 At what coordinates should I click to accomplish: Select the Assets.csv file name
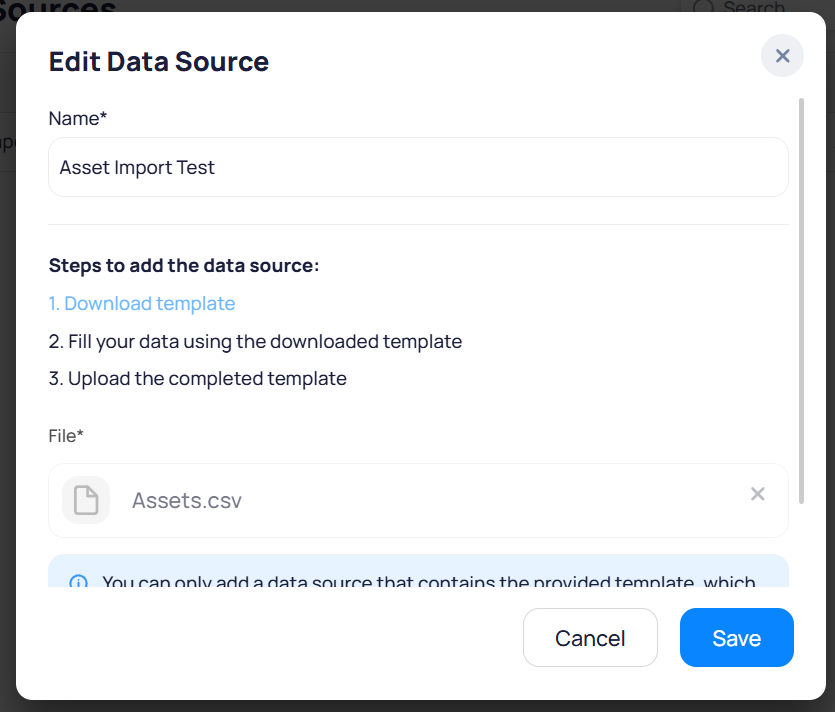pyautogui.click(x=187, y=500)
